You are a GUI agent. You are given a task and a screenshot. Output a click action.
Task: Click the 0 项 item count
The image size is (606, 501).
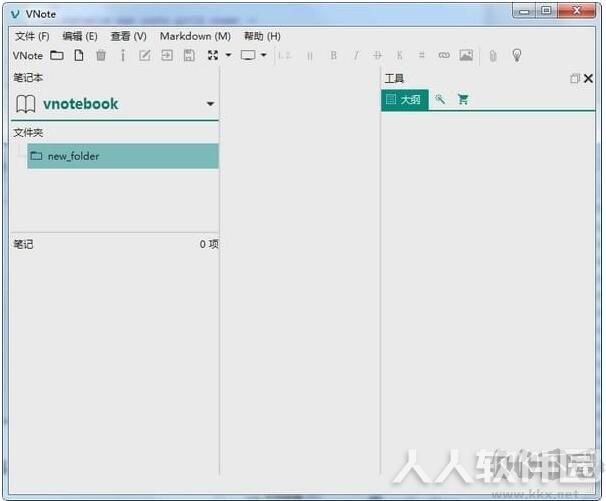click(x=209, y=244)
